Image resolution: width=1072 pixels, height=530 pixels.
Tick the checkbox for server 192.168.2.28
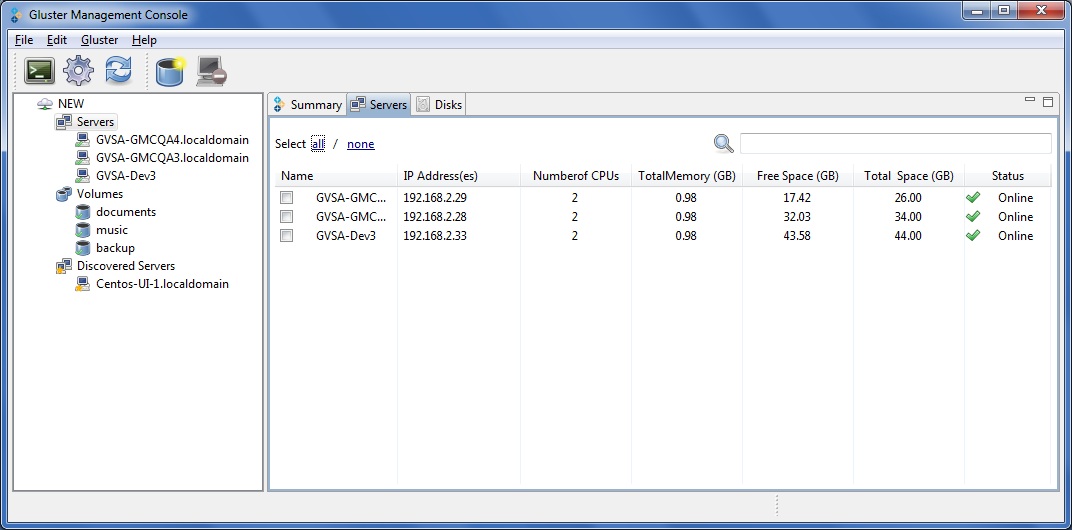click(x=287, y=217)
